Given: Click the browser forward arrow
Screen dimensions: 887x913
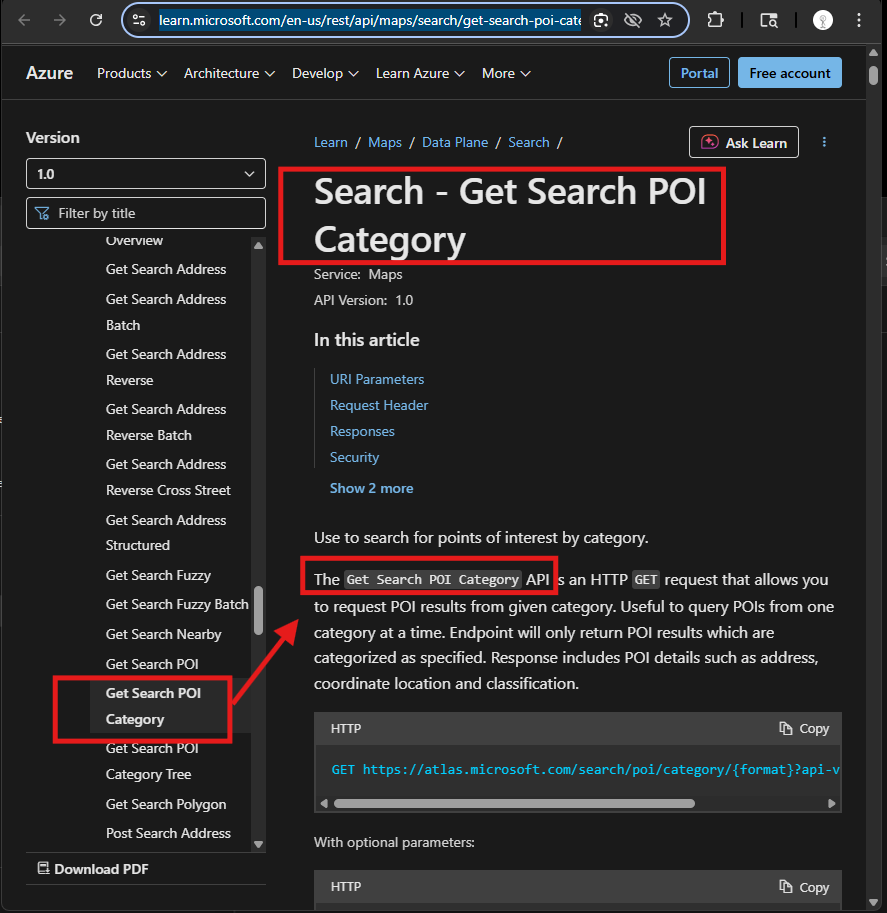Looking at the screenshot, I should 60,20.
